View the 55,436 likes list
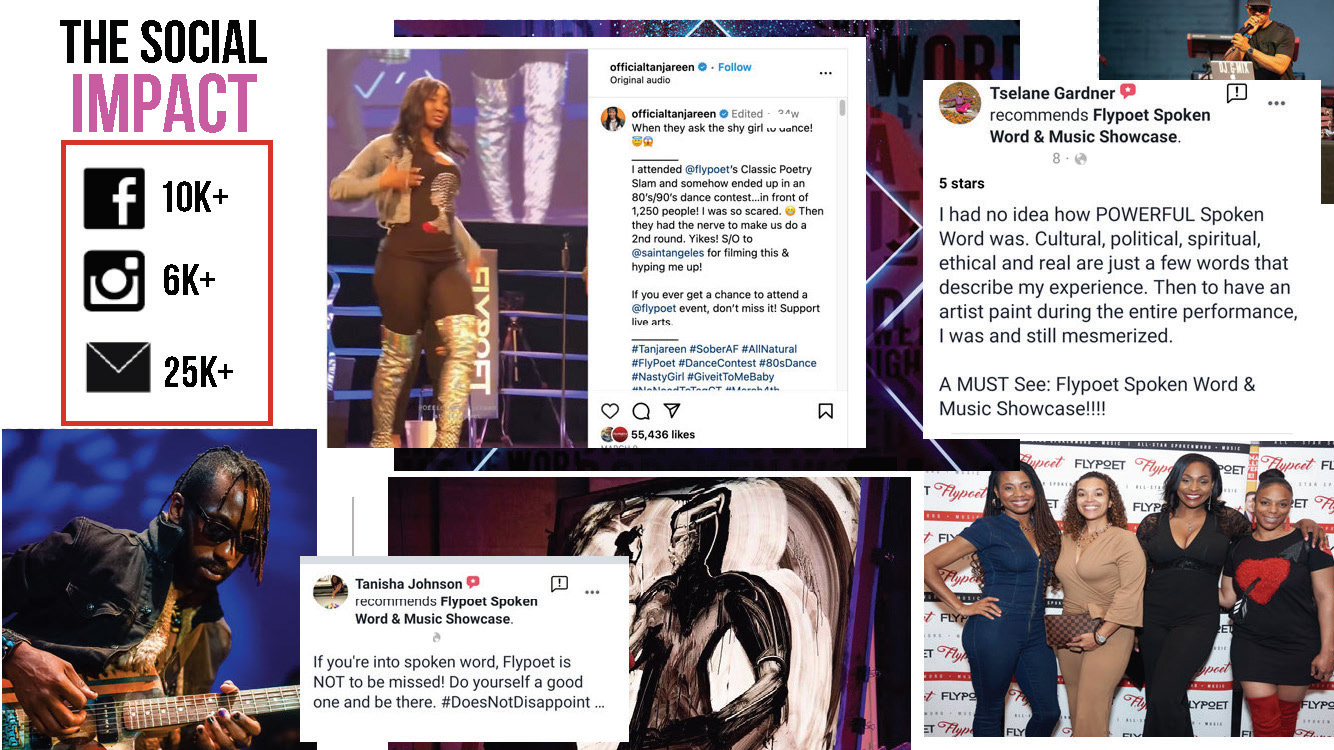 662,434
